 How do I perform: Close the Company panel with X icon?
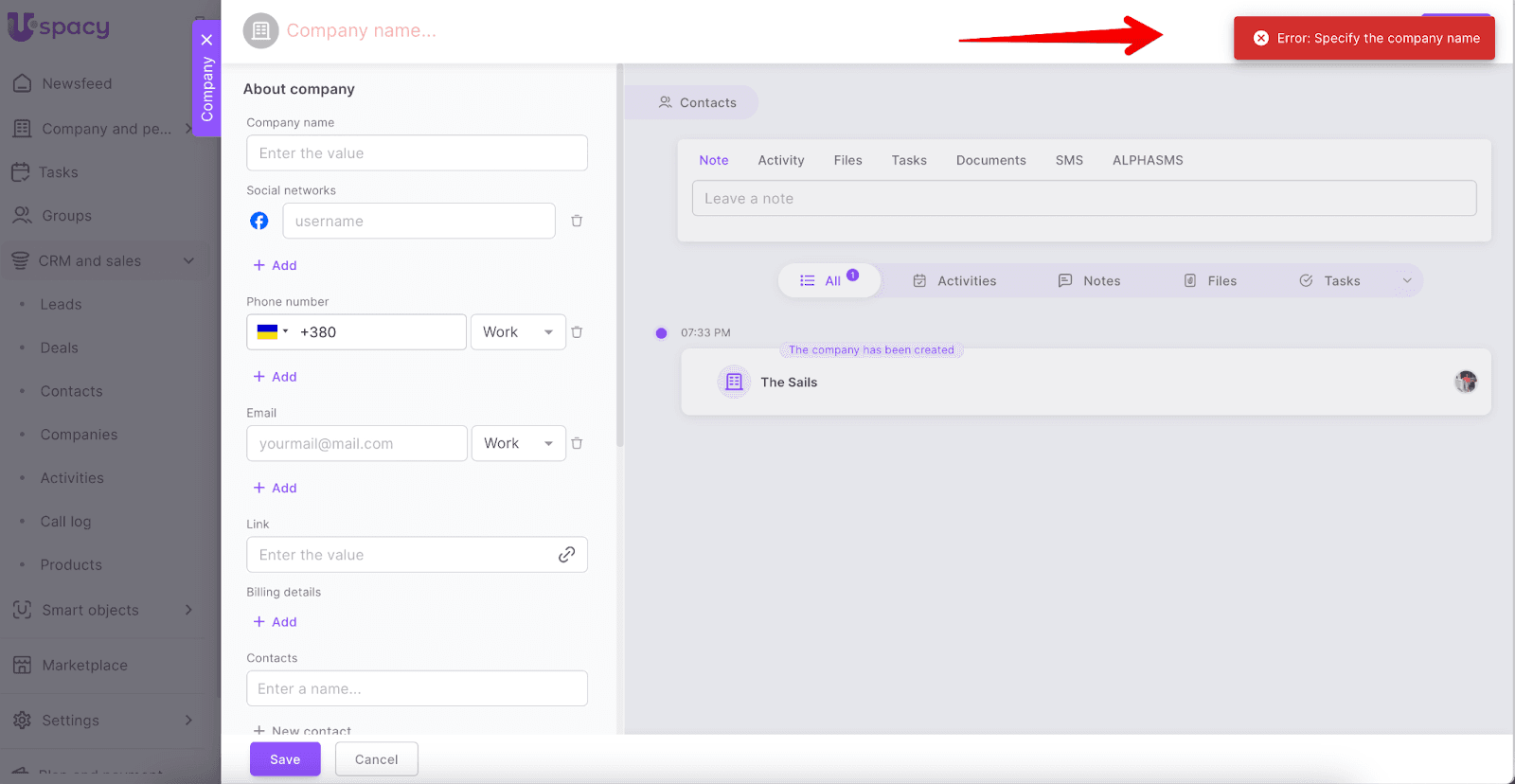(206, 40)
